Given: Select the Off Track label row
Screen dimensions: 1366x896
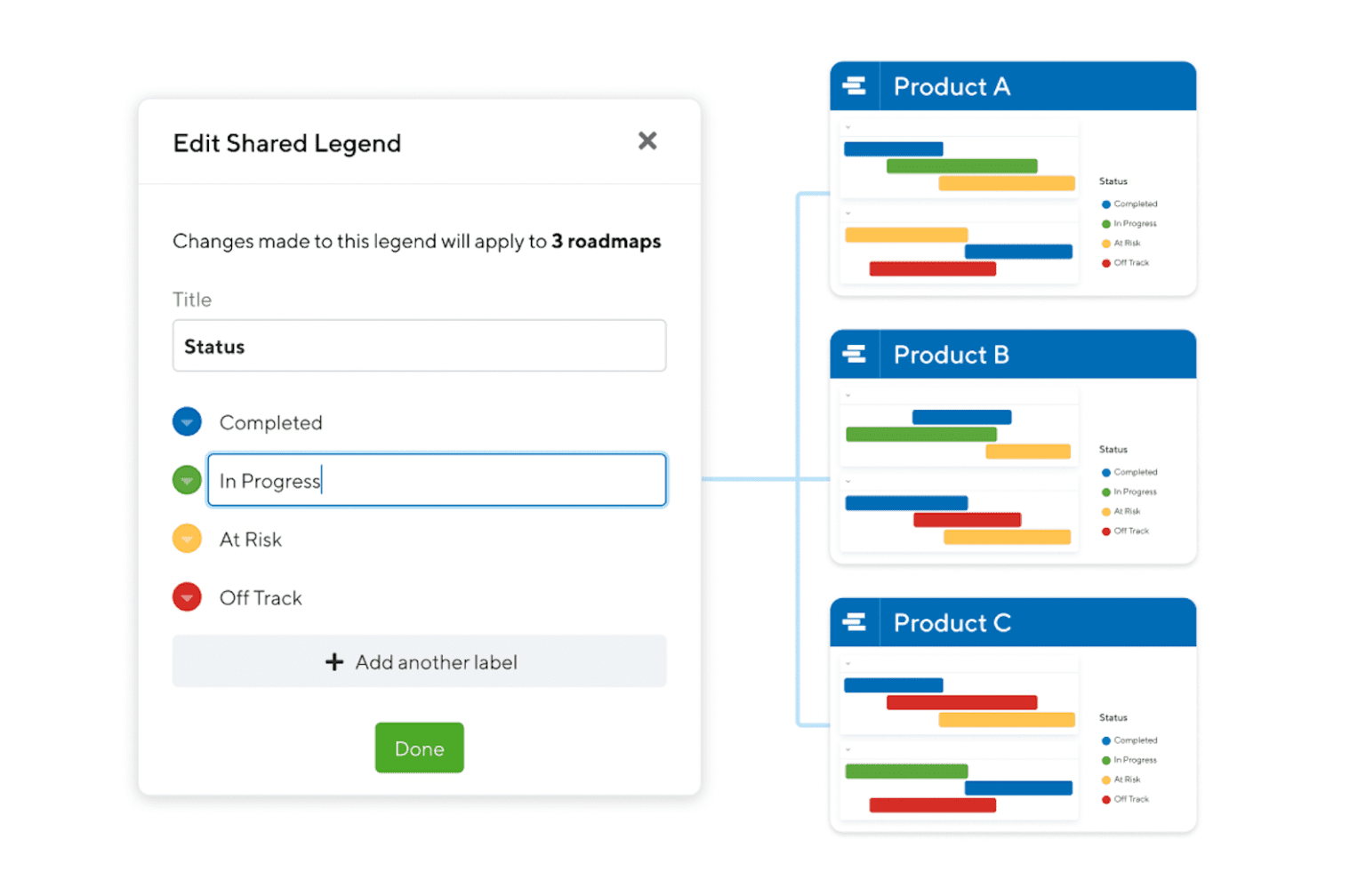Looking at the screenshot, I should [x=260, y=597].
